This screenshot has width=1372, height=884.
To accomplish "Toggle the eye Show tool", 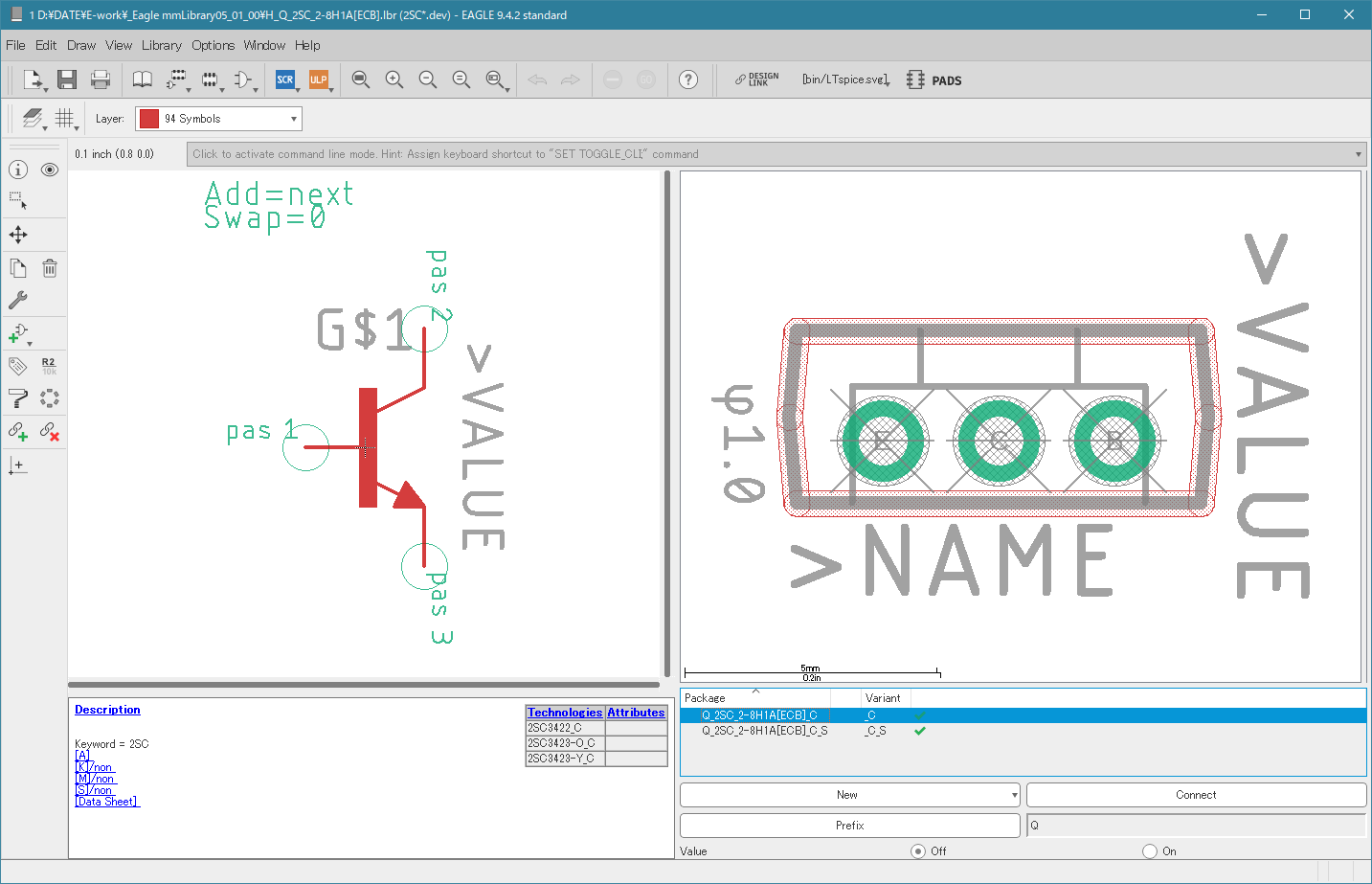I will 50,170.
